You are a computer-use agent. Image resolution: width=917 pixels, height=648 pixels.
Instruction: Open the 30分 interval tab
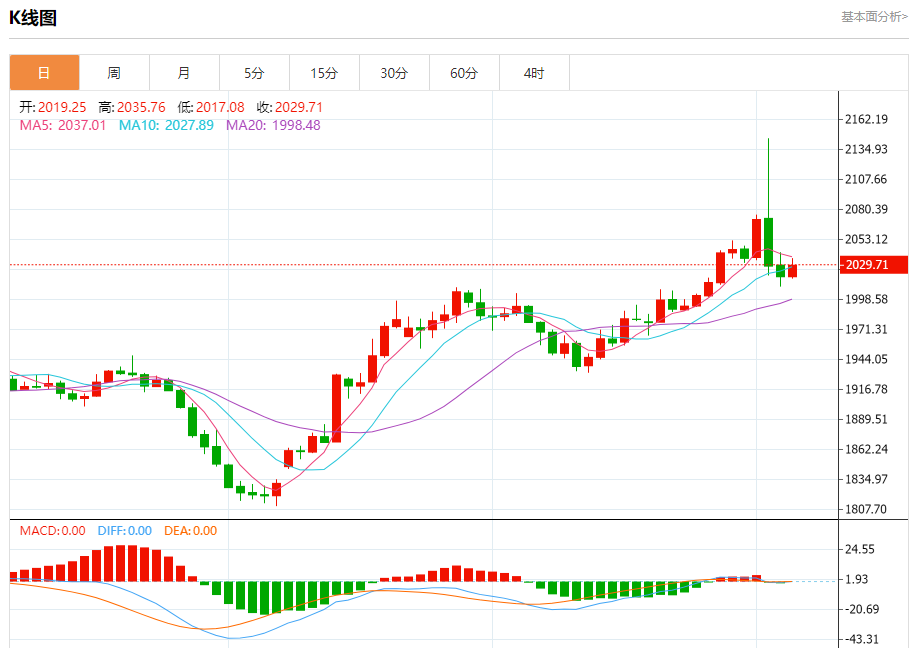pyautogui.click(x=394, y=73)
